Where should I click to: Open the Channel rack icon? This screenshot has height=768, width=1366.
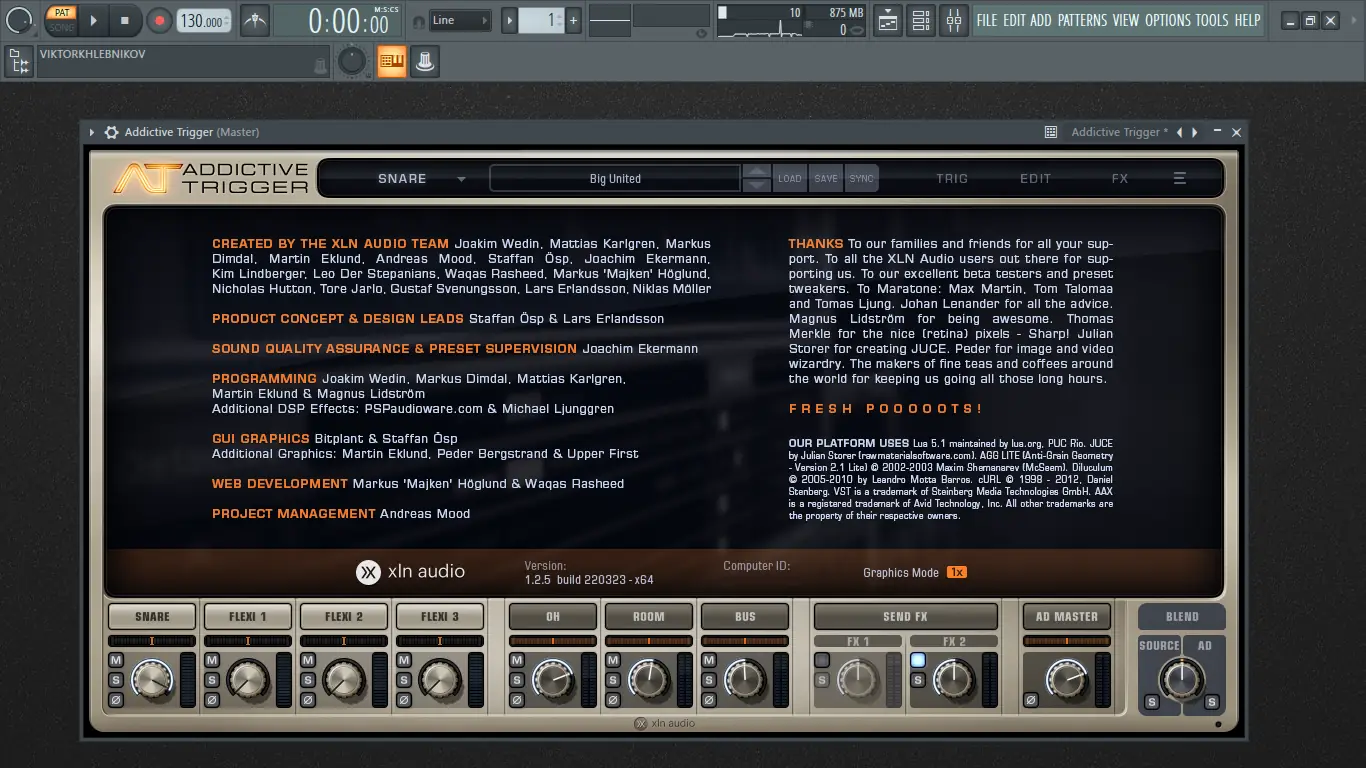(x=921, y=20)
